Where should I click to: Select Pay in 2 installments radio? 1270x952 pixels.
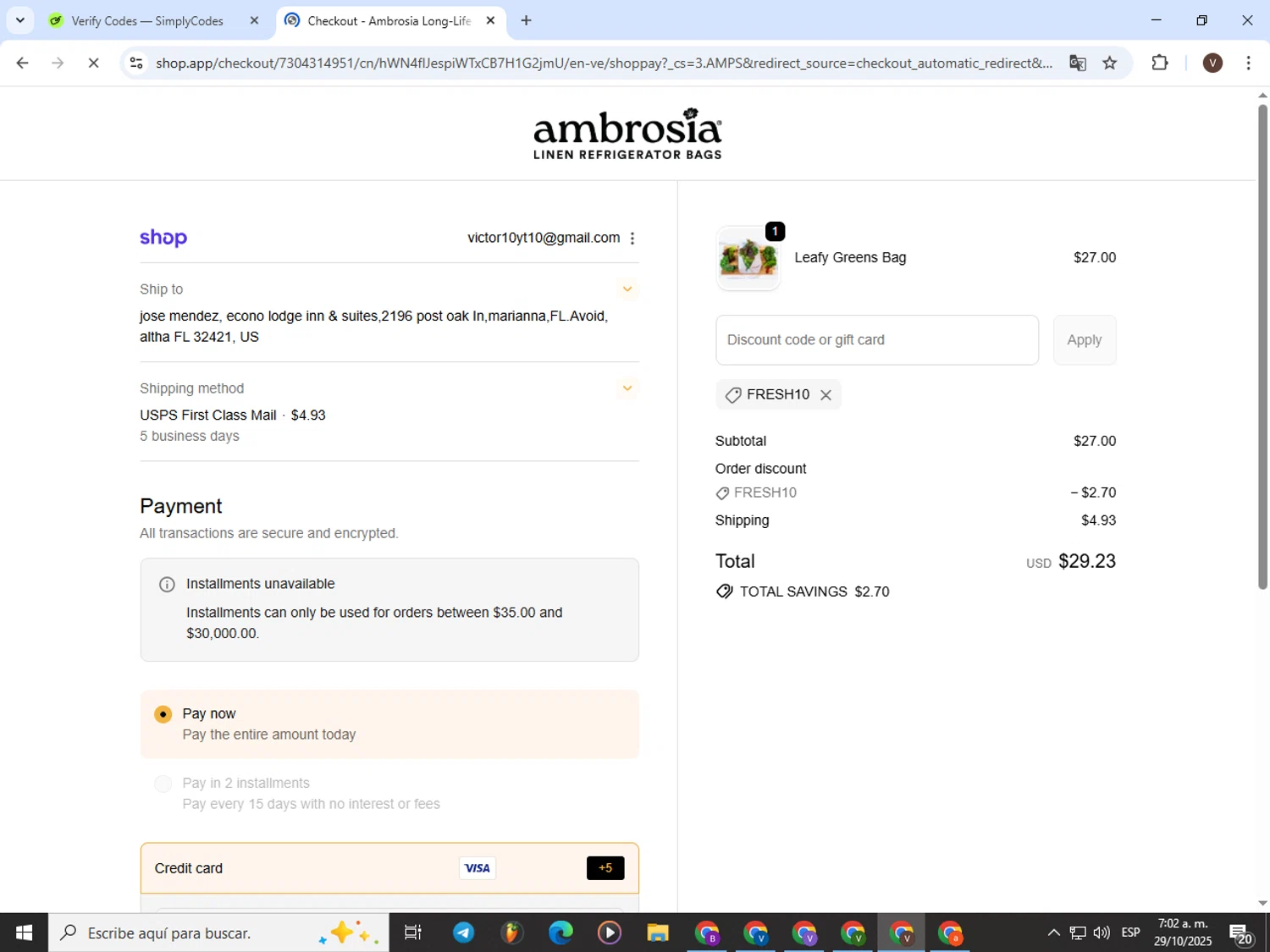coord(163,784)
